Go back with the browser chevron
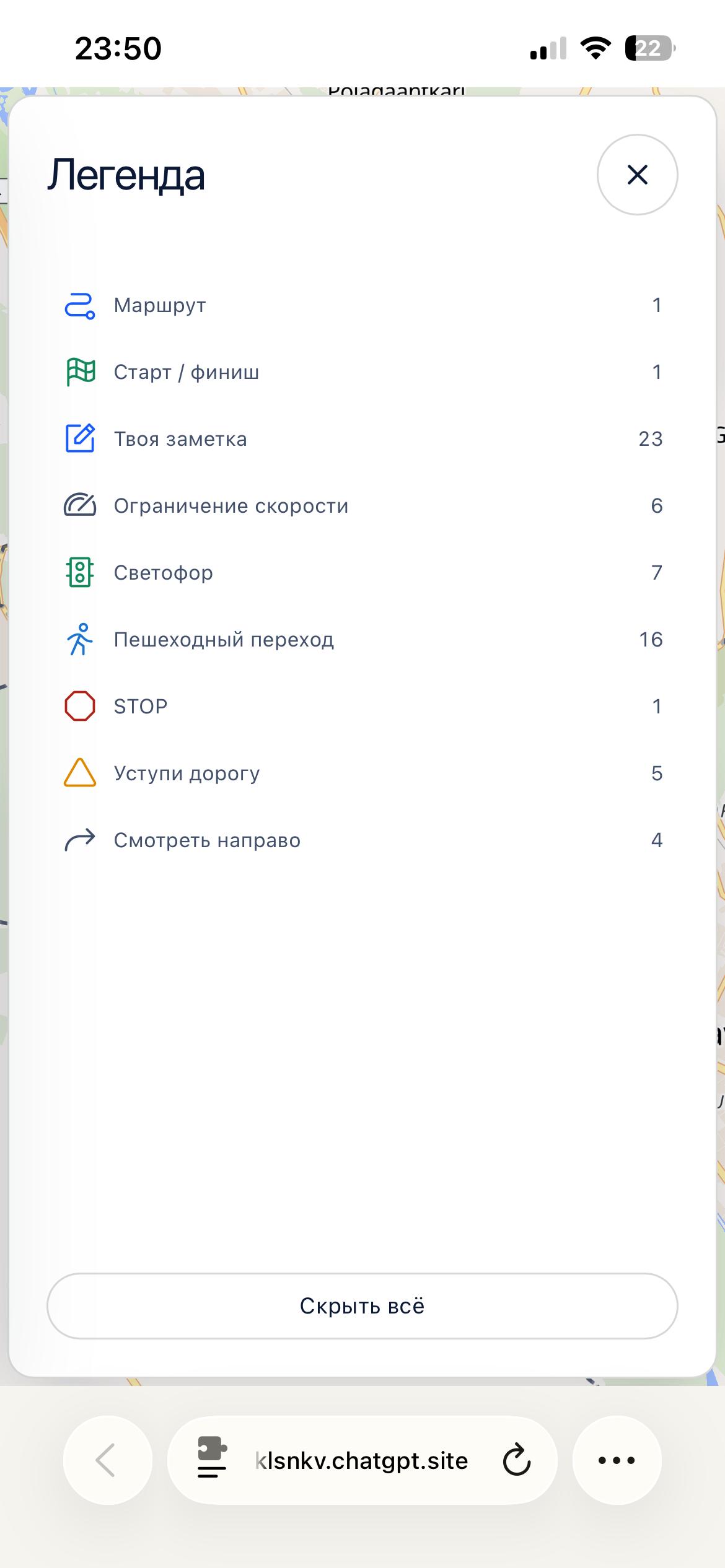725x1568 pixels. pyautogui.click(x=107, y=1460)
